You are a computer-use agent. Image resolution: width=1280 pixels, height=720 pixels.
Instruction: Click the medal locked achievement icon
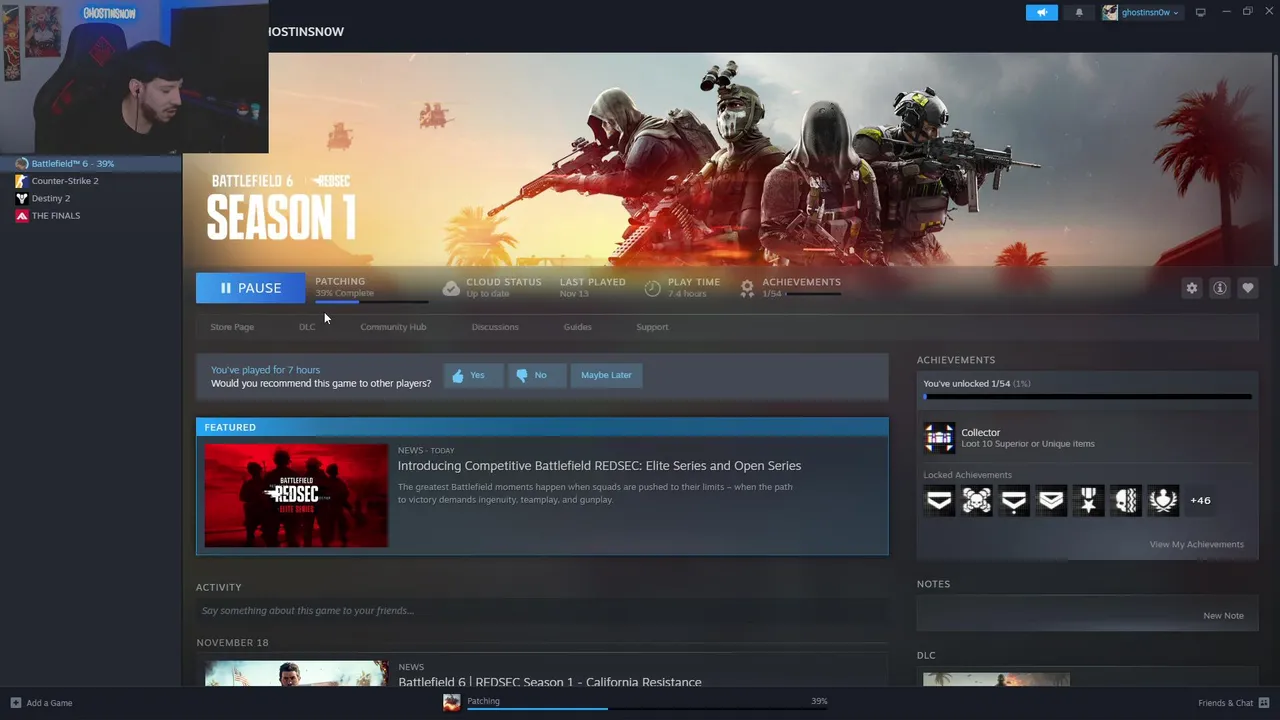[x=1089, y=500]
